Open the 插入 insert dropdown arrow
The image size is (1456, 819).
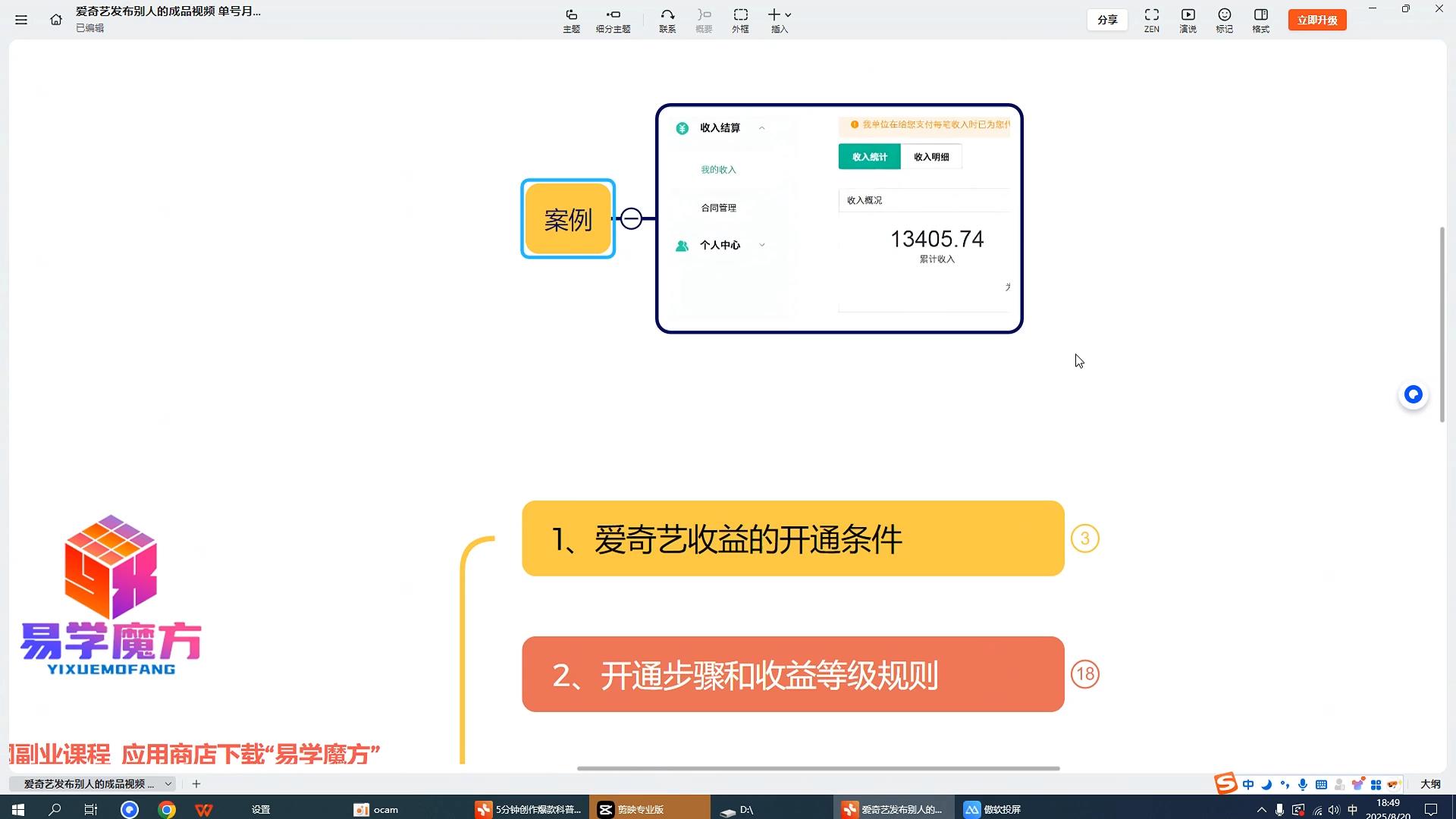[787, 14]
